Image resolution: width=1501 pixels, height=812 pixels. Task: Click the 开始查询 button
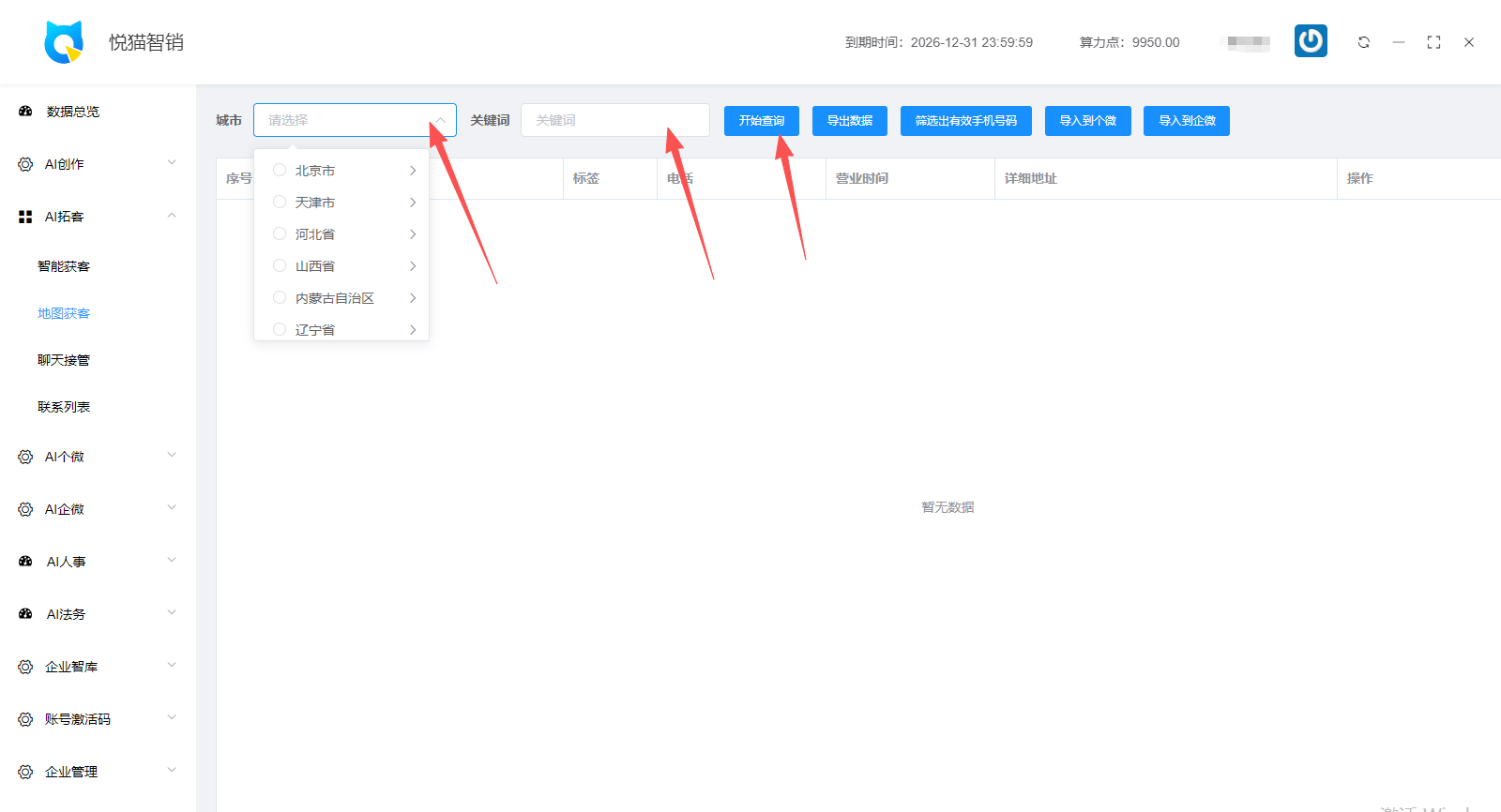point(762,121)
